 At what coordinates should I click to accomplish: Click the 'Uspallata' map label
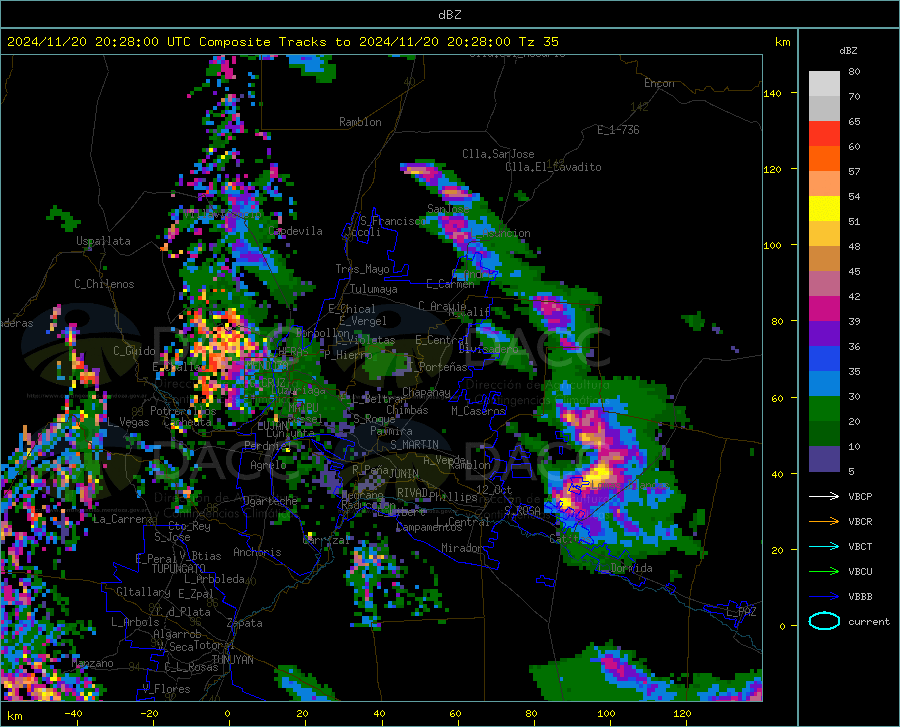coord(103,241)
